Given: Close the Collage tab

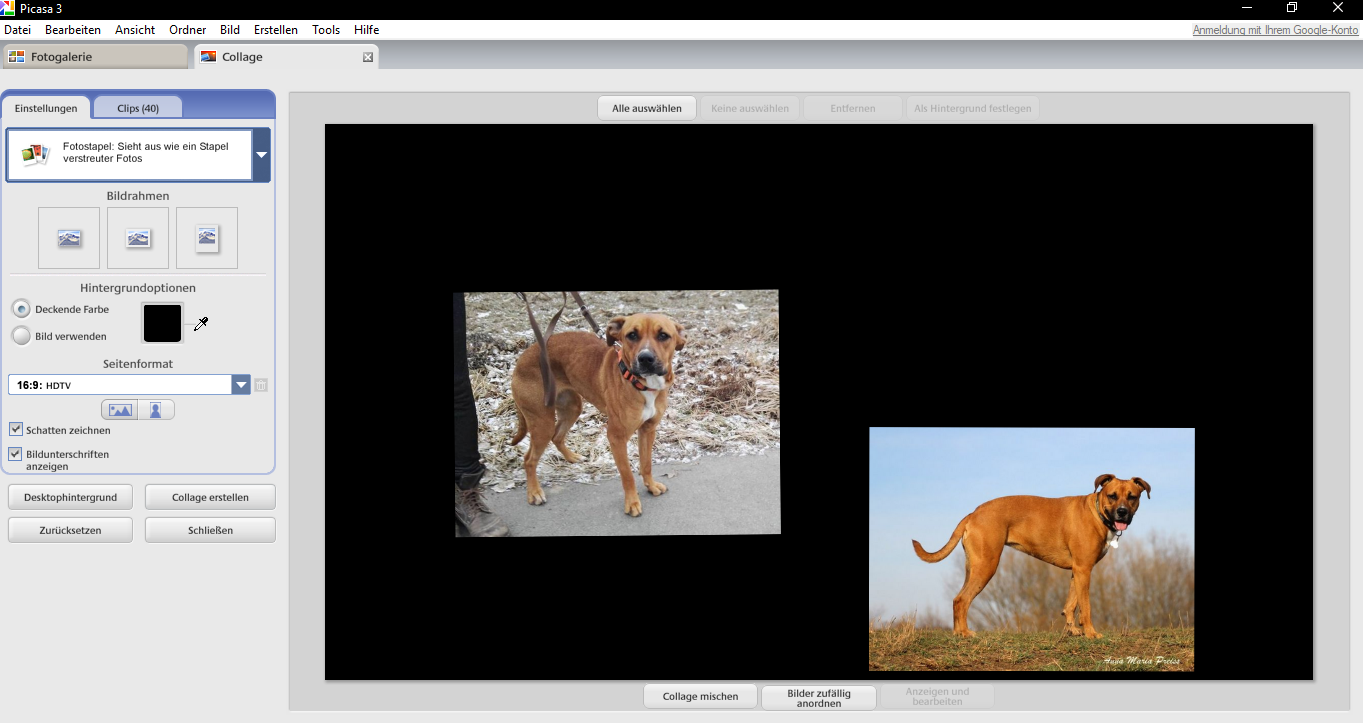Looking at the screenshot, I should tap(368, 57).
